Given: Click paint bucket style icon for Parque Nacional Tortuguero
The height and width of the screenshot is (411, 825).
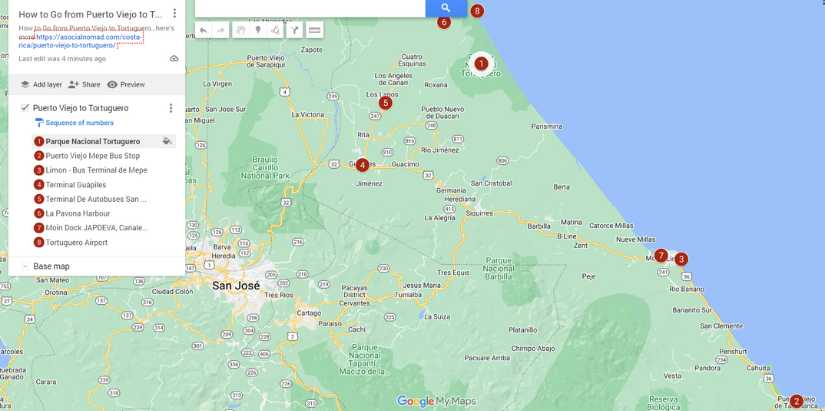Looking at the screenshot, I should tap(167, 141).
